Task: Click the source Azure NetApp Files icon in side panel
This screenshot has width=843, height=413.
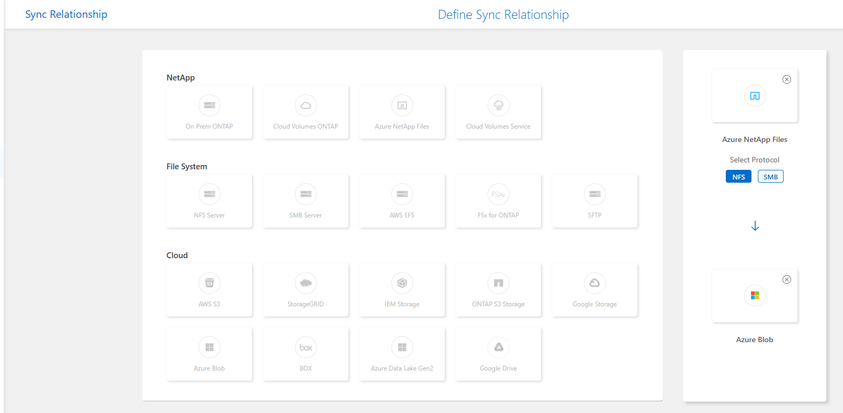Action: click(x=755, y=96)
